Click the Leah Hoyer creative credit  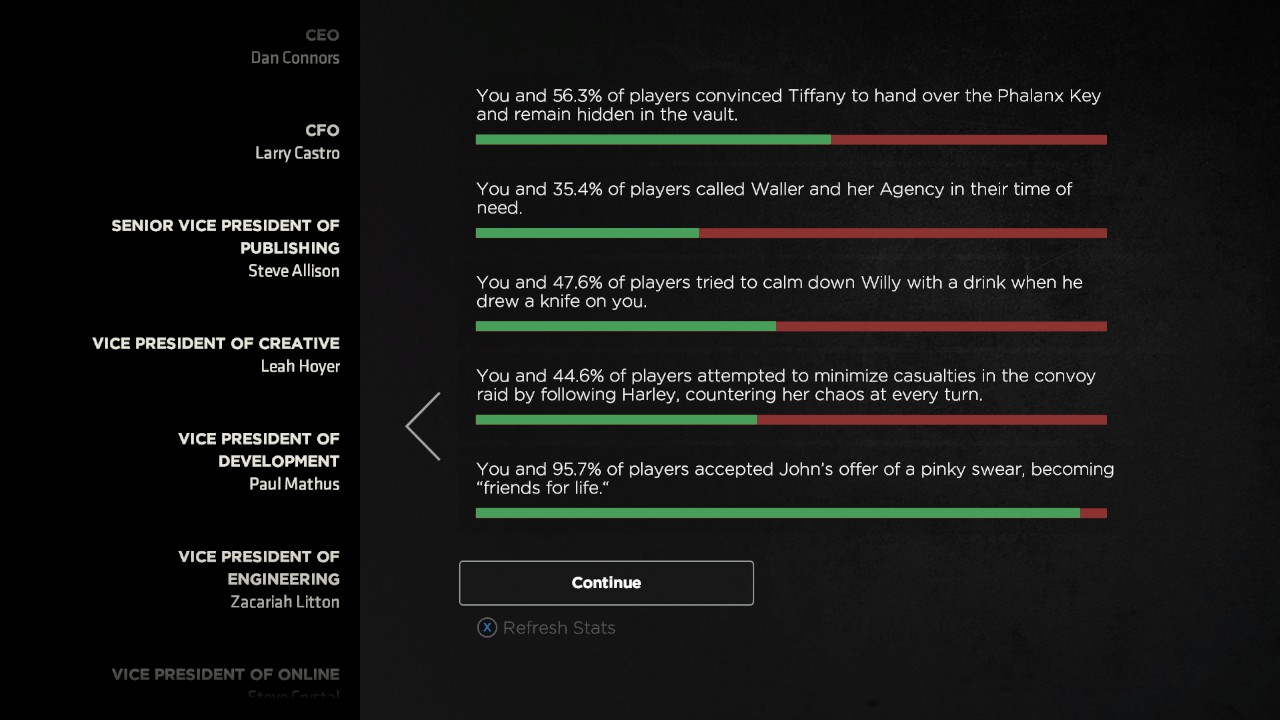[216, 355]
